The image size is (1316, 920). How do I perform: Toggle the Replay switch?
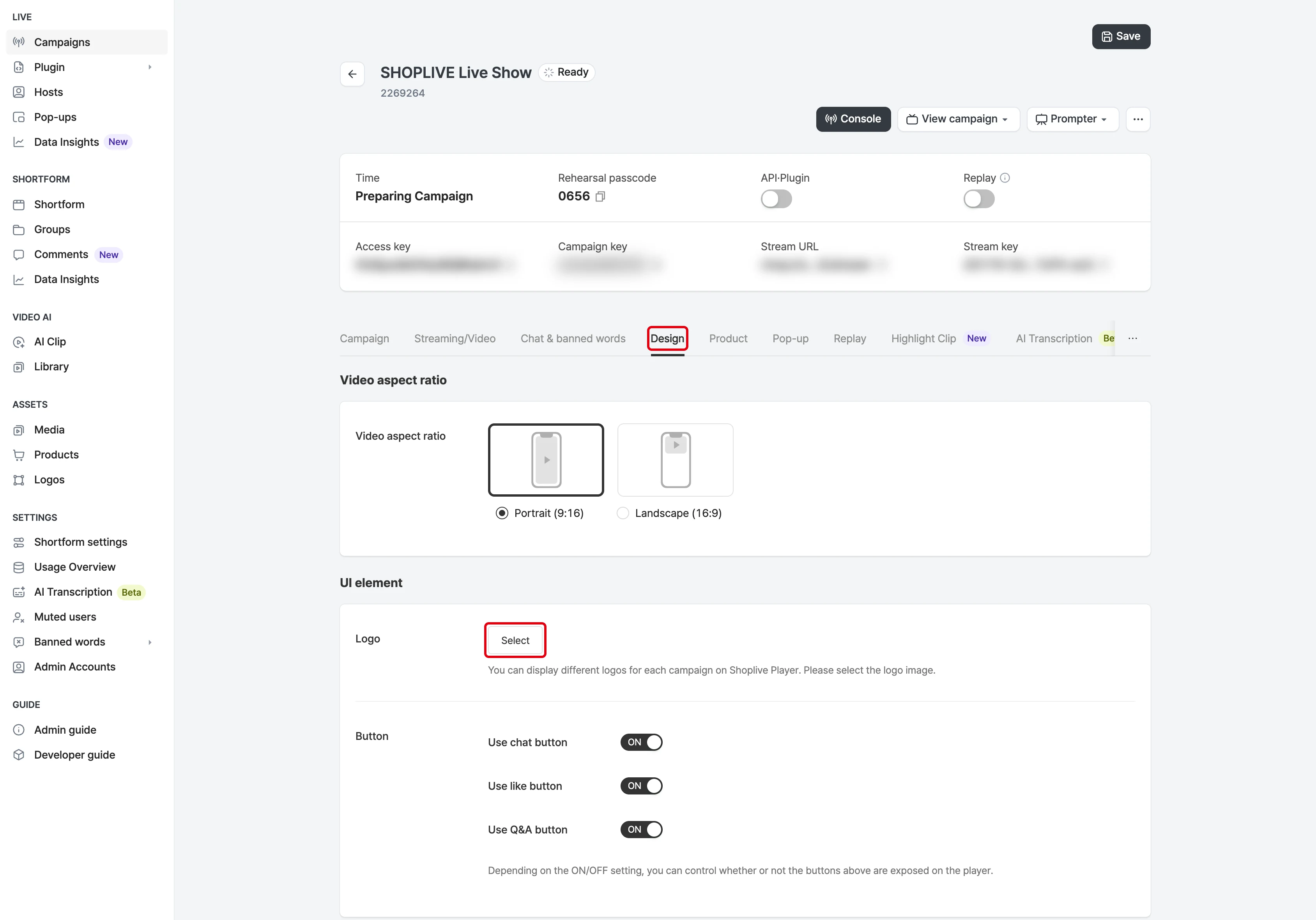click(978, 200)
